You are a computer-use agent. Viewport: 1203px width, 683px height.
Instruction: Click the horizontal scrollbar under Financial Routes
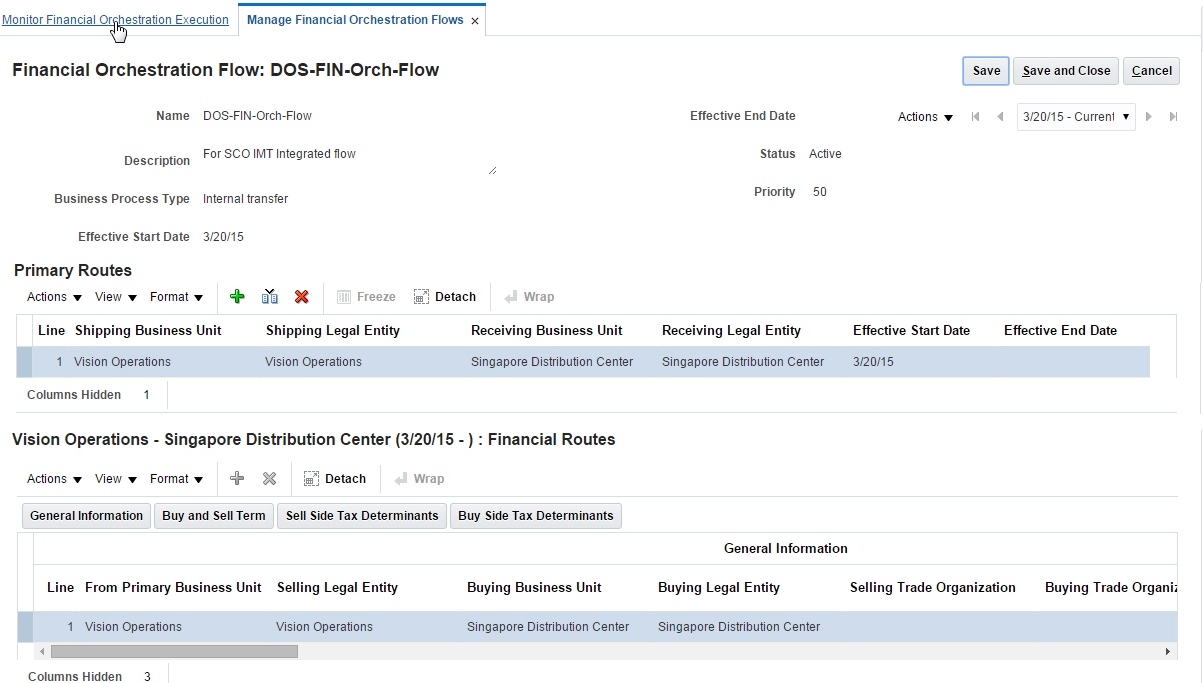tap(175, 651)
